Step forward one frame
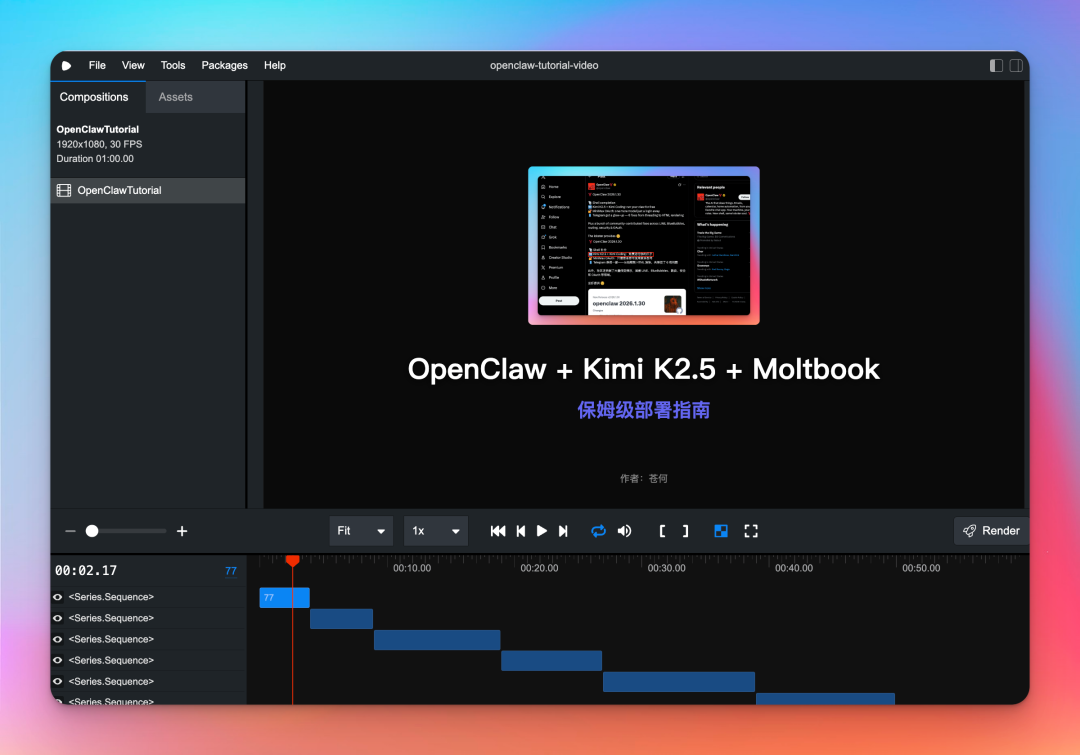 coord(563,531)
